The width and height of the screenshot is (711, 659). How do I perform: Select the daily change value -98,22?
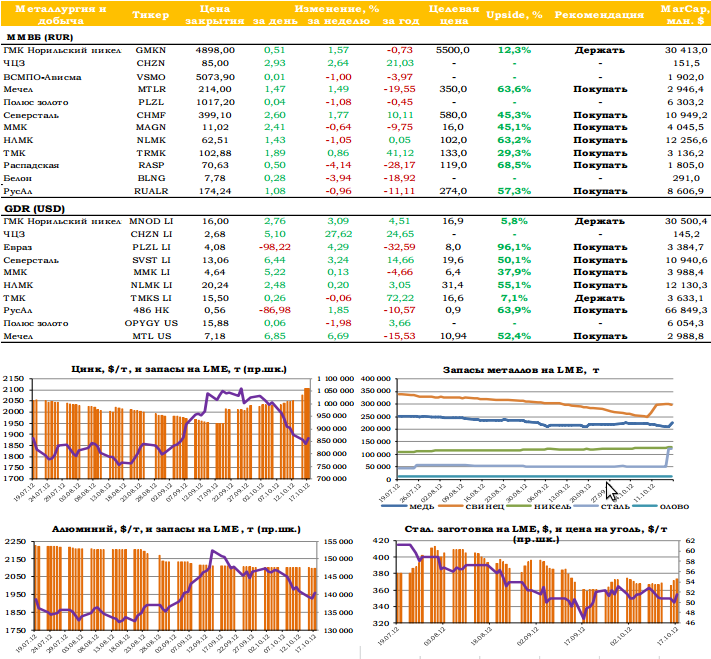(x=275, y=248)
